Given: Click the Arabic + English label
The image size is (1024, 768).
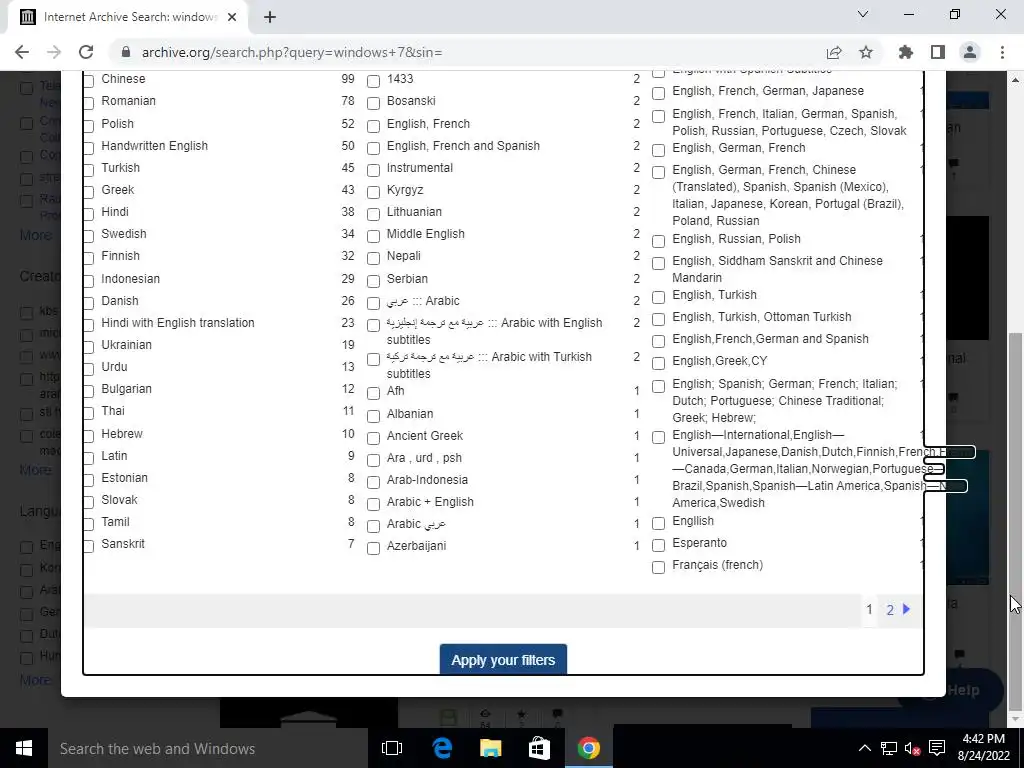Looking at the screenshot, I should click(430, 502).
